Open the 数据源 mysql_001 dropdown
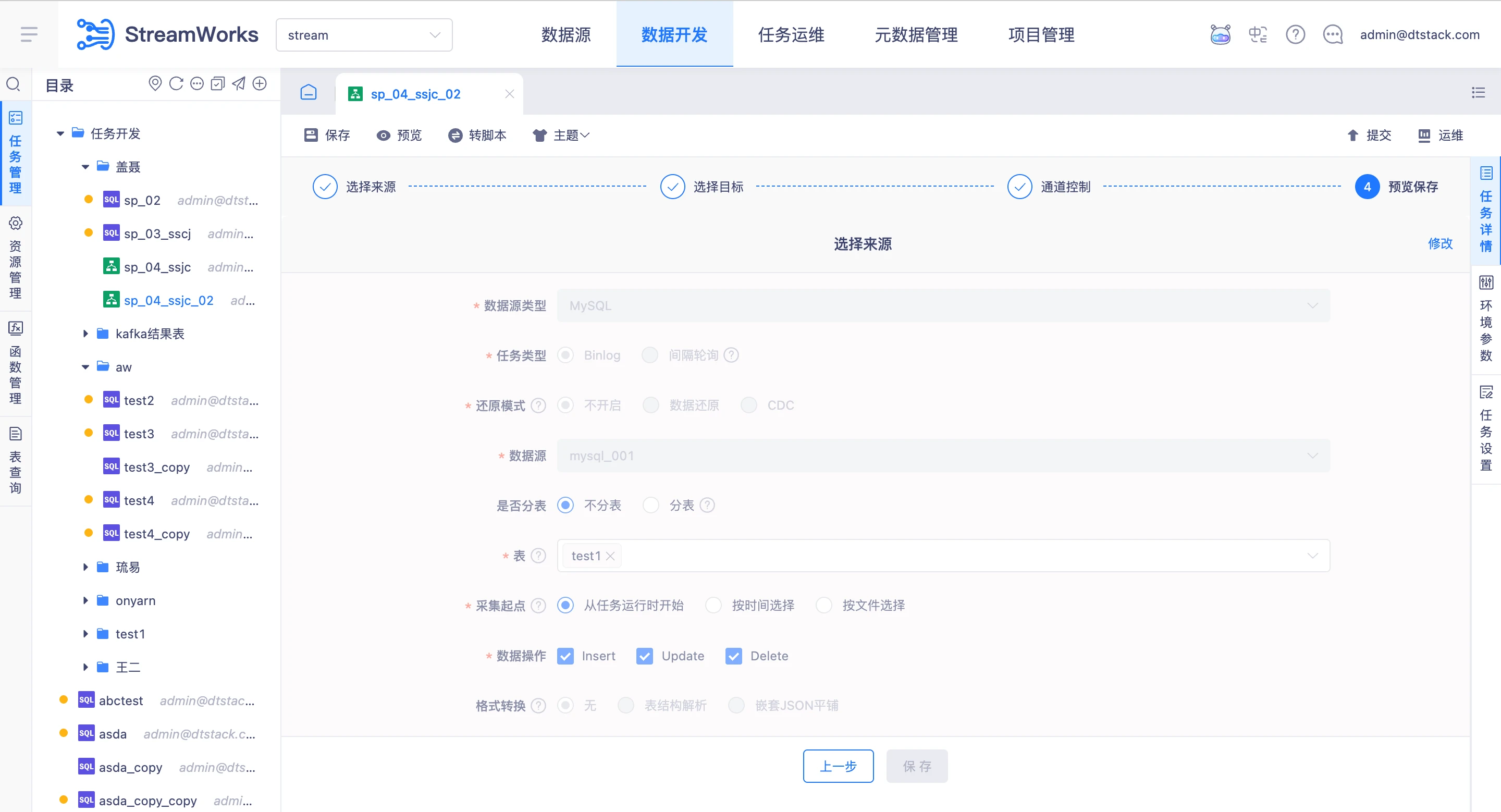 click(x=943, y=456)
